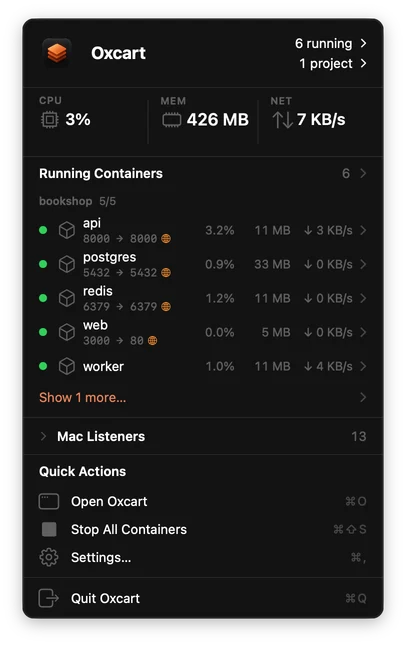Expand the 1 project chevron
Screen dimensions: 406x645
(x=363, y=63)
